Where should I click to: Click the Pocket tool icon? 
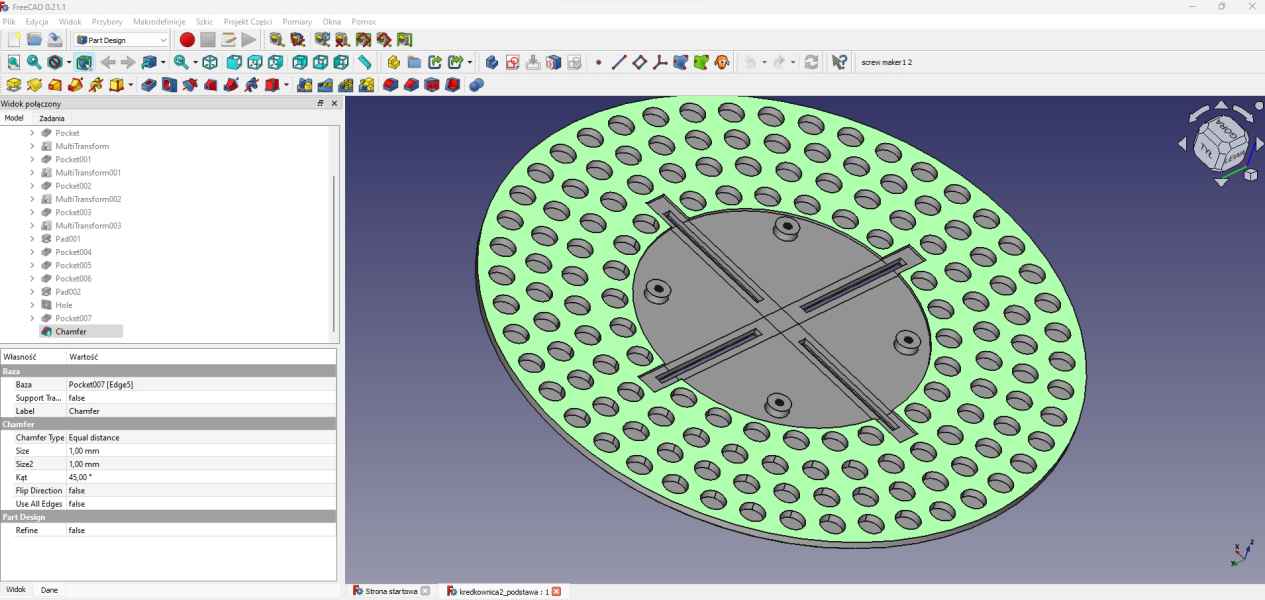[x=149, y=85]
